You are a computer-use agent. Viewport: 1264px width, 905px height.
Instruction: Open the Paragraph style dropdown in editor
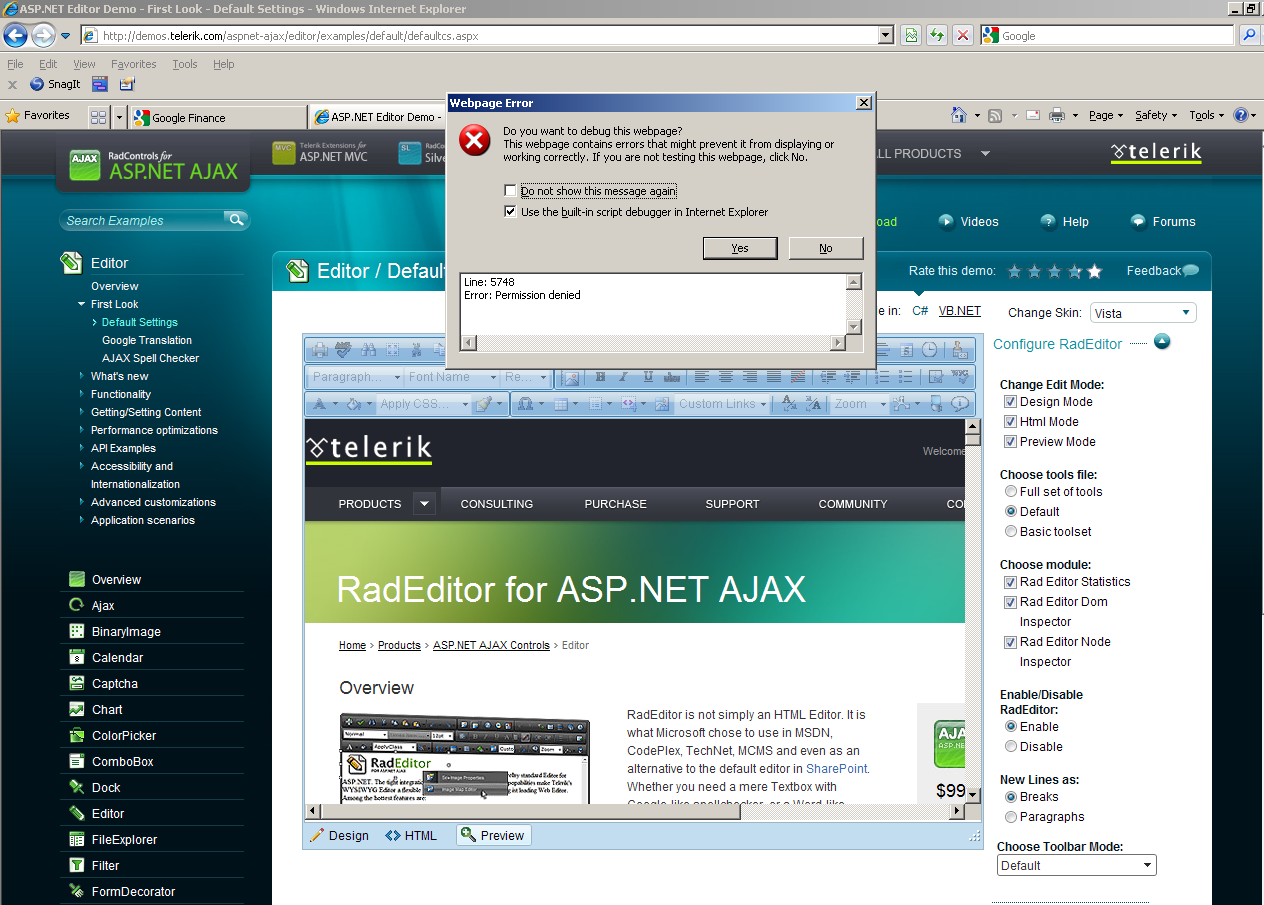point(354,377)
